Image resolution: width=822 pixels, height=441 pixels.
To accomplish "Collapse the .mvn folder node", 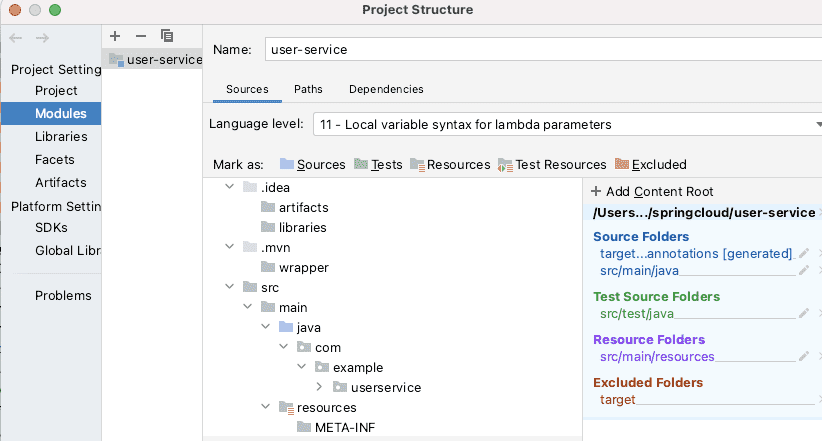I will (230, 246).
